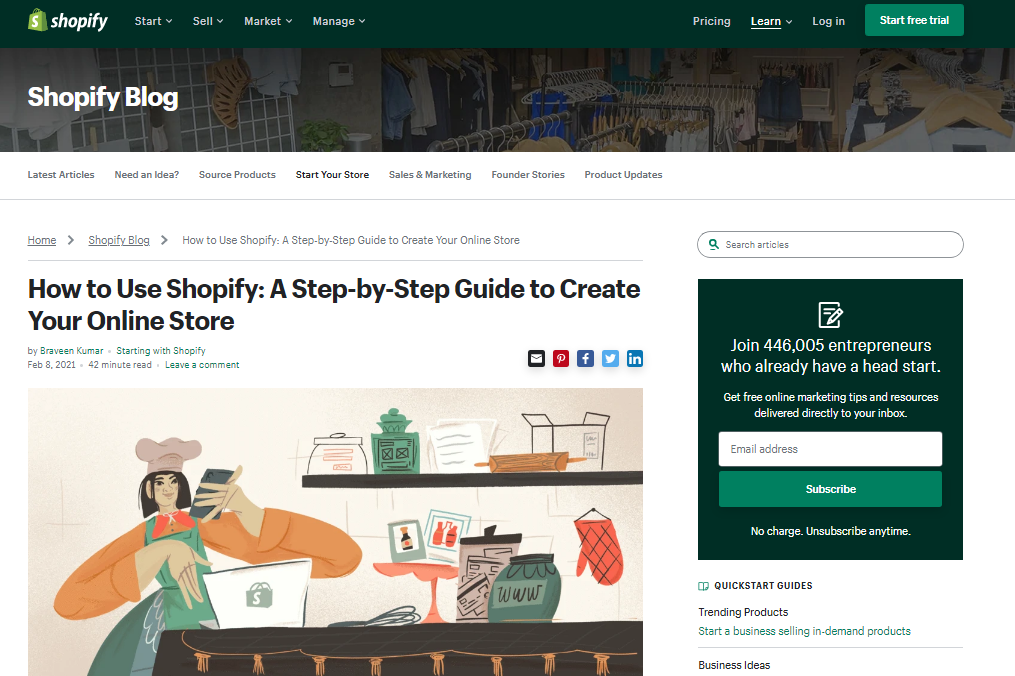Focus the Search articles field
This screenshot has width=1015, height=676.
(x=831, y=244)
